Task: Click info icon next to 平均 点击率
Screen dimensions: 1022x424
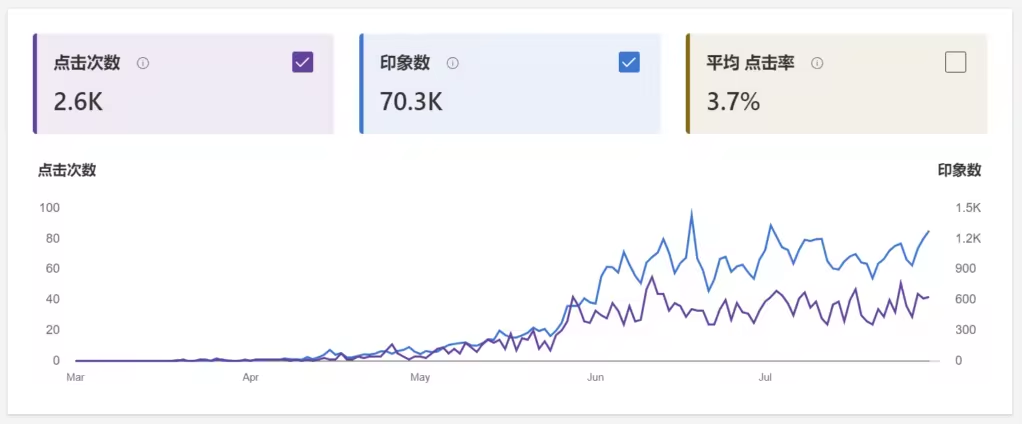Action: [x=817, y=63]
